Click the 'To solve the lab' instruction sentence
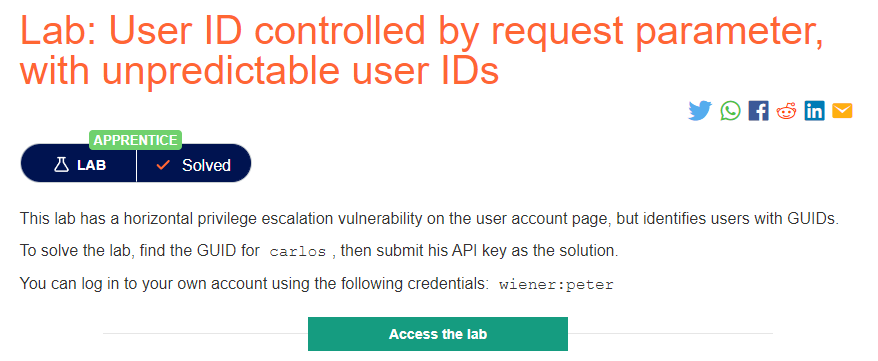878x361 pixels. (319, 251)
